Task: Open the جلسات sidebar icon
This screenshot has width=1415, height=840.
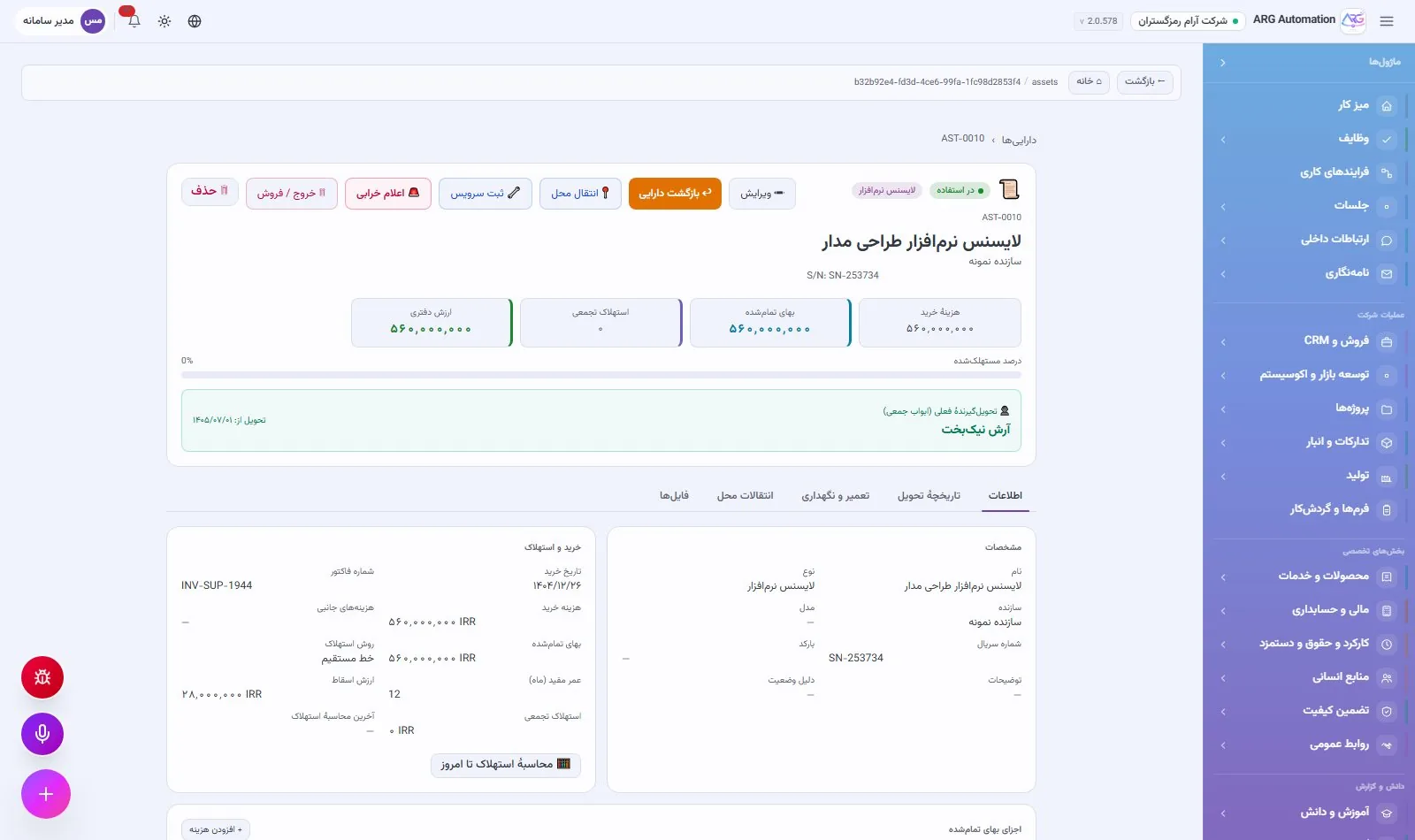Action: (1387, 206)
